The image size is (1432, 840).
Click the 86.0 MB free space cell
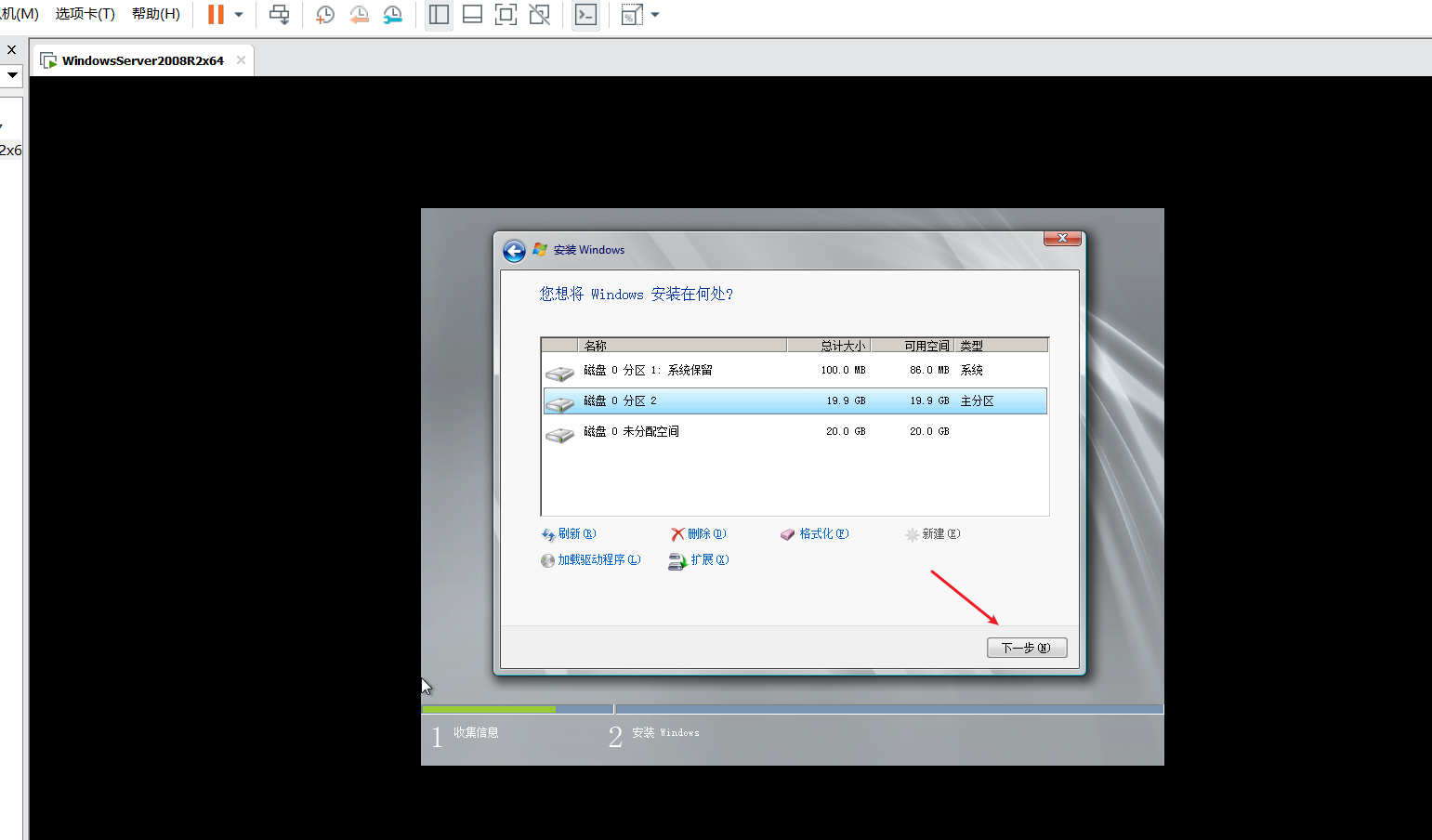[929, 370]
